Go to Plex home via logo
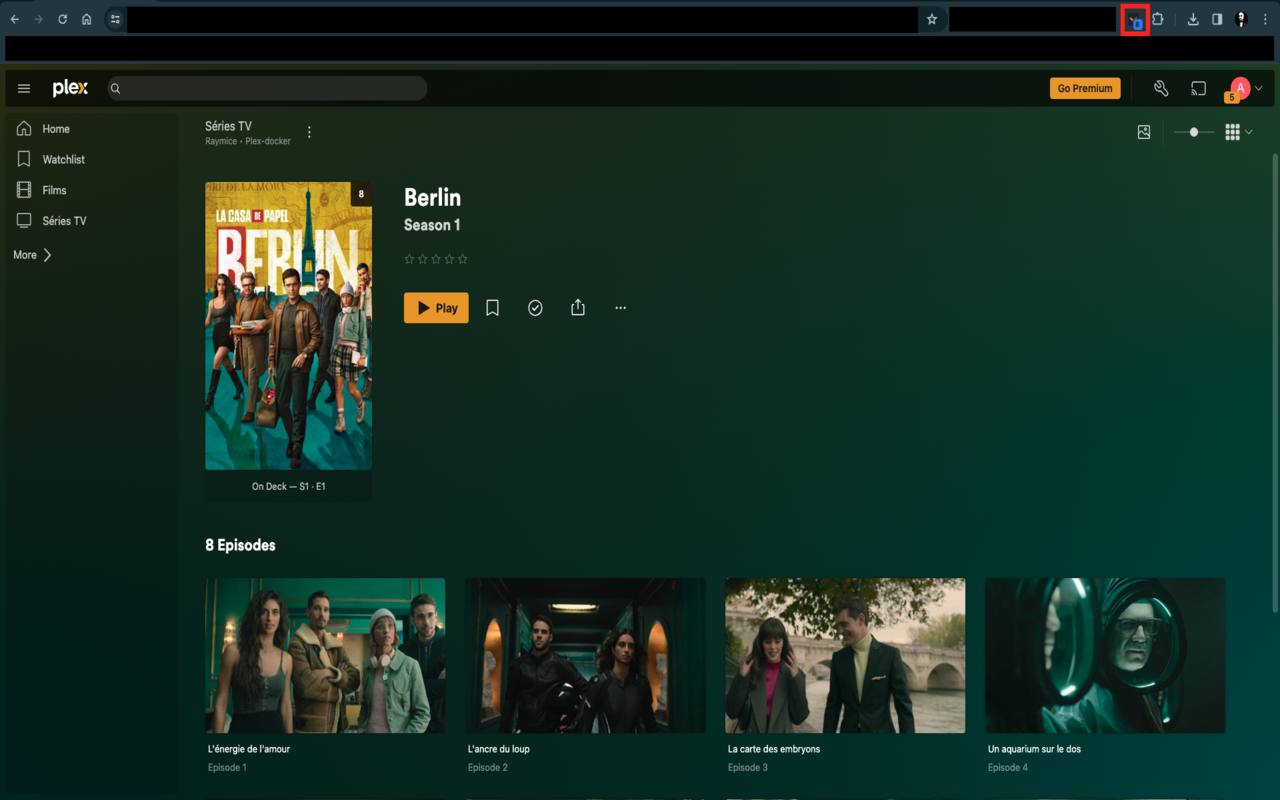Screen dimensions: 1280x800 click(70, 88)
